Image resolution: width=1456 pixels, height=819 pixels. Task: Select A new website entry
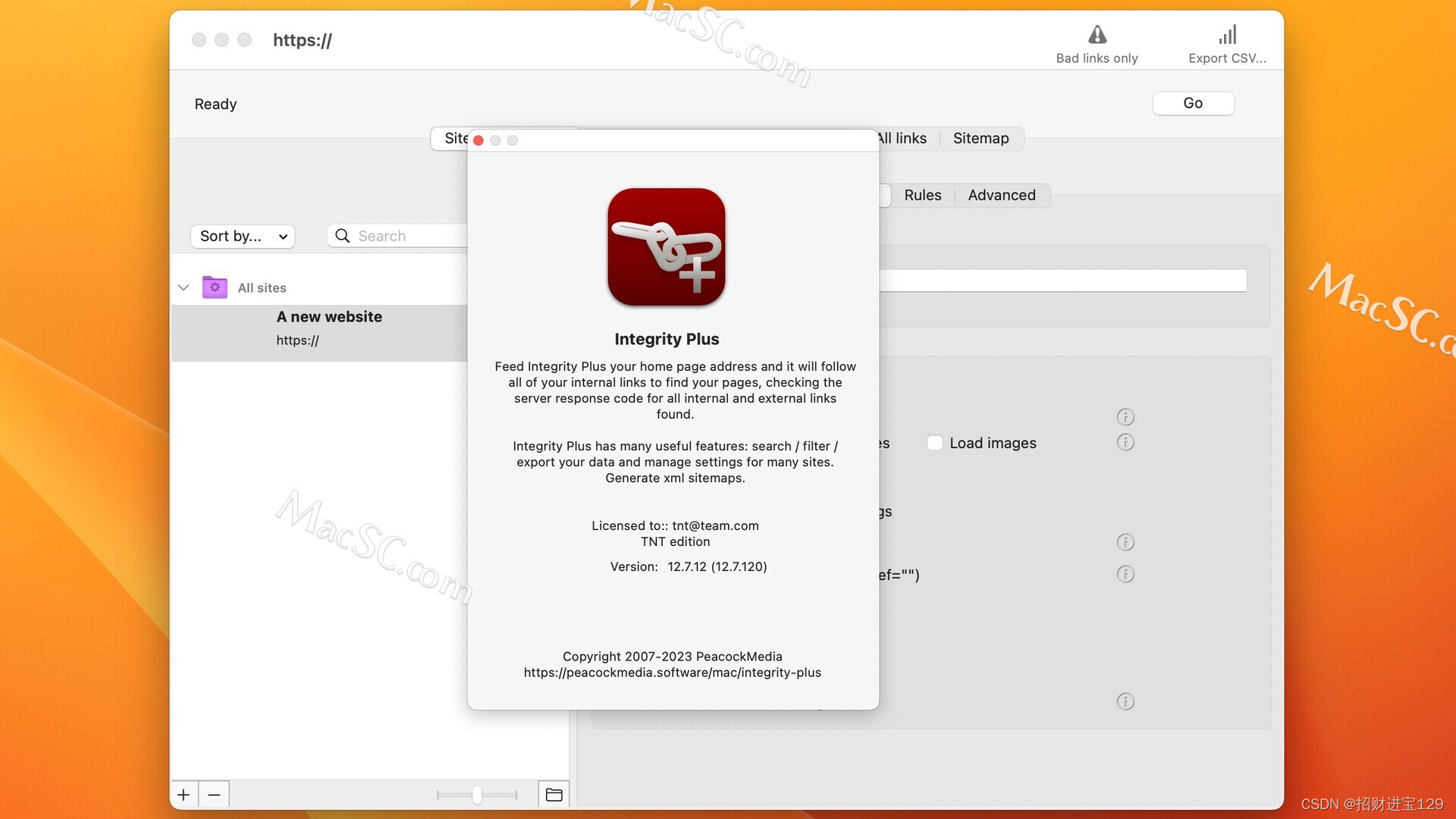(320, 332)
